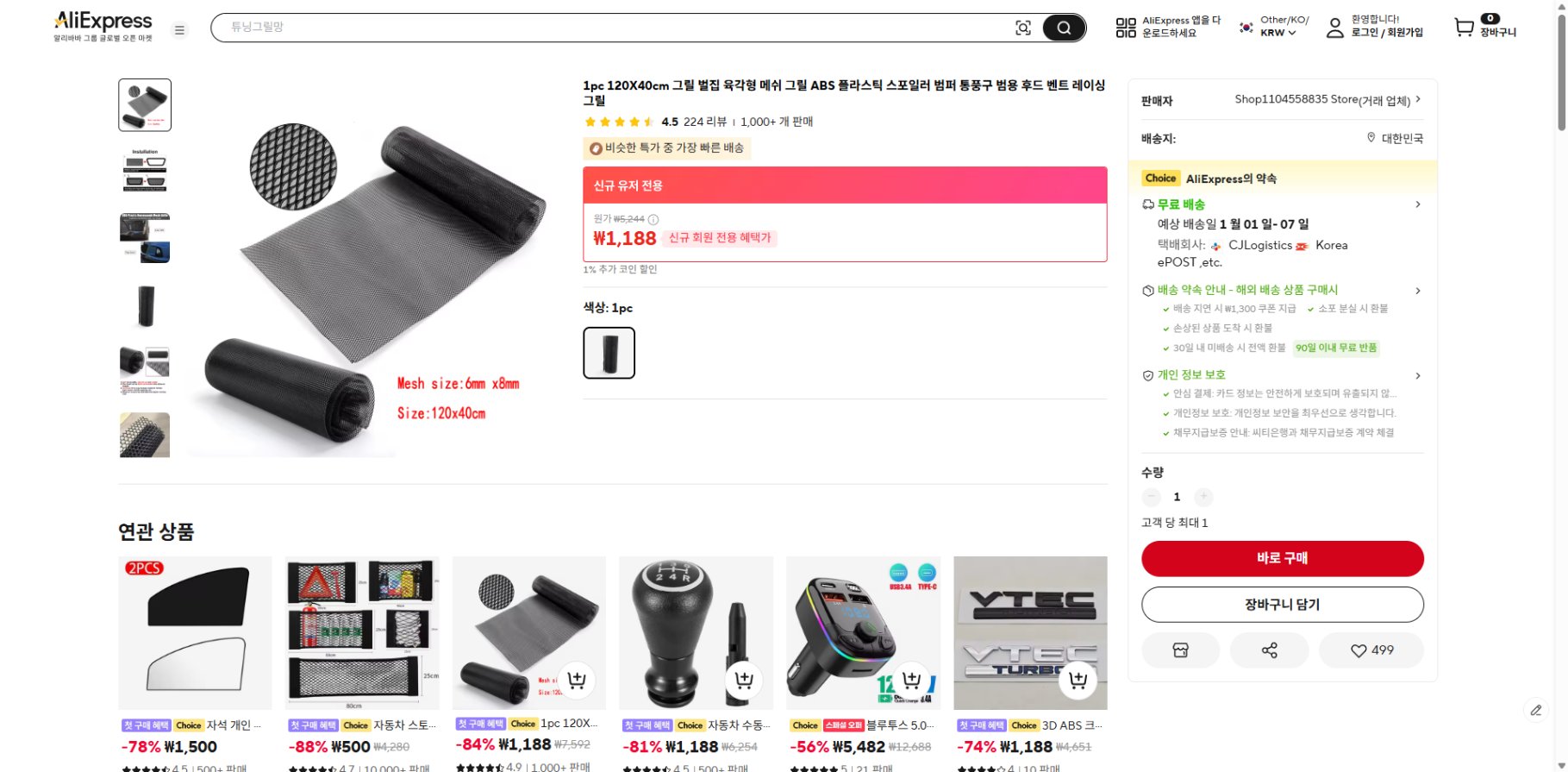The width and height of the screenshot is (1568, 772).
Task: Increase quantity with the plus stepper
Action: [1203, 497]
